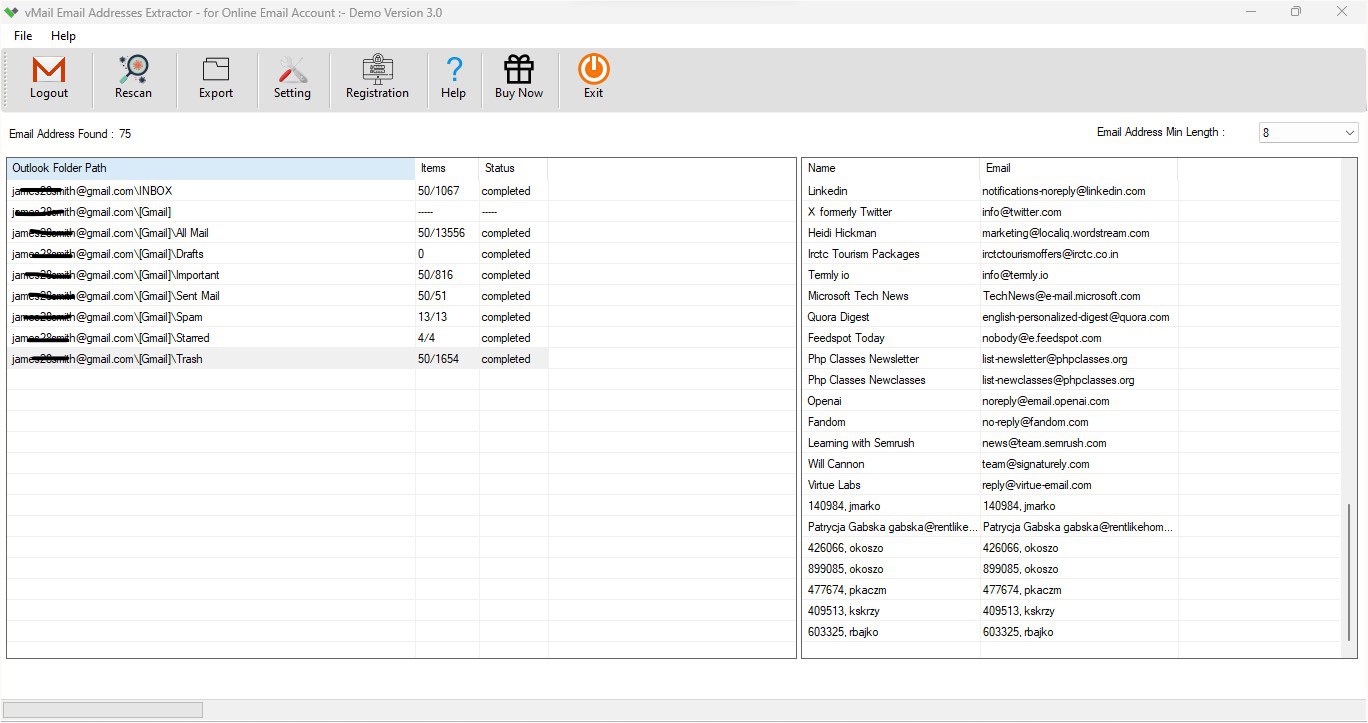Click the Items column header
The image size is (1368, 723).
(x=447, y=168)
